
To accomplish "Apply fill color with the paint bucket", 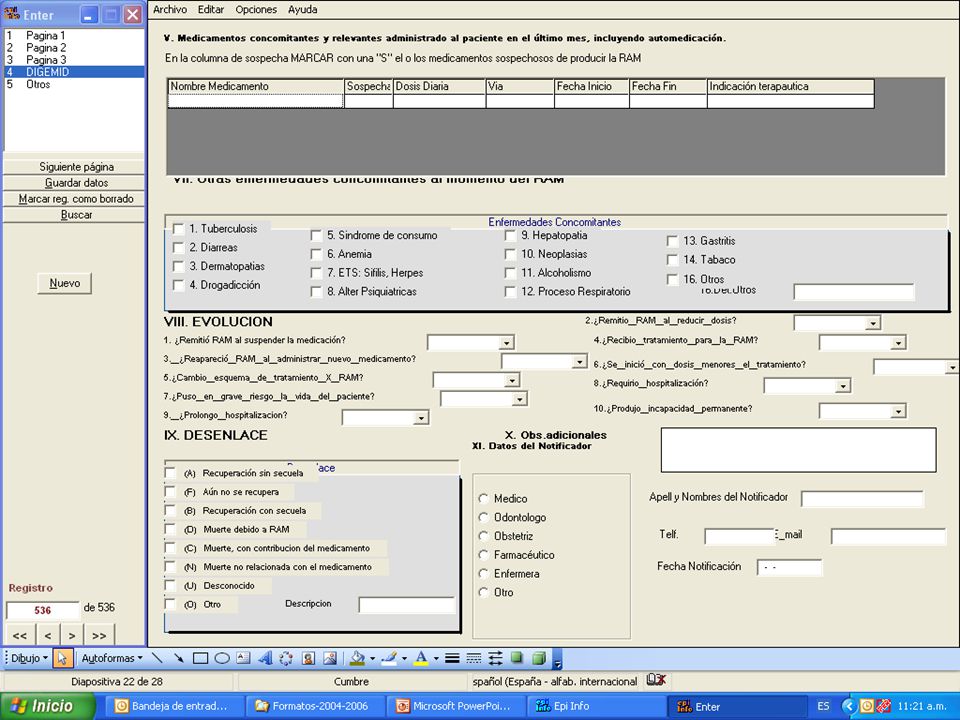I will click(x=357, y=658).
